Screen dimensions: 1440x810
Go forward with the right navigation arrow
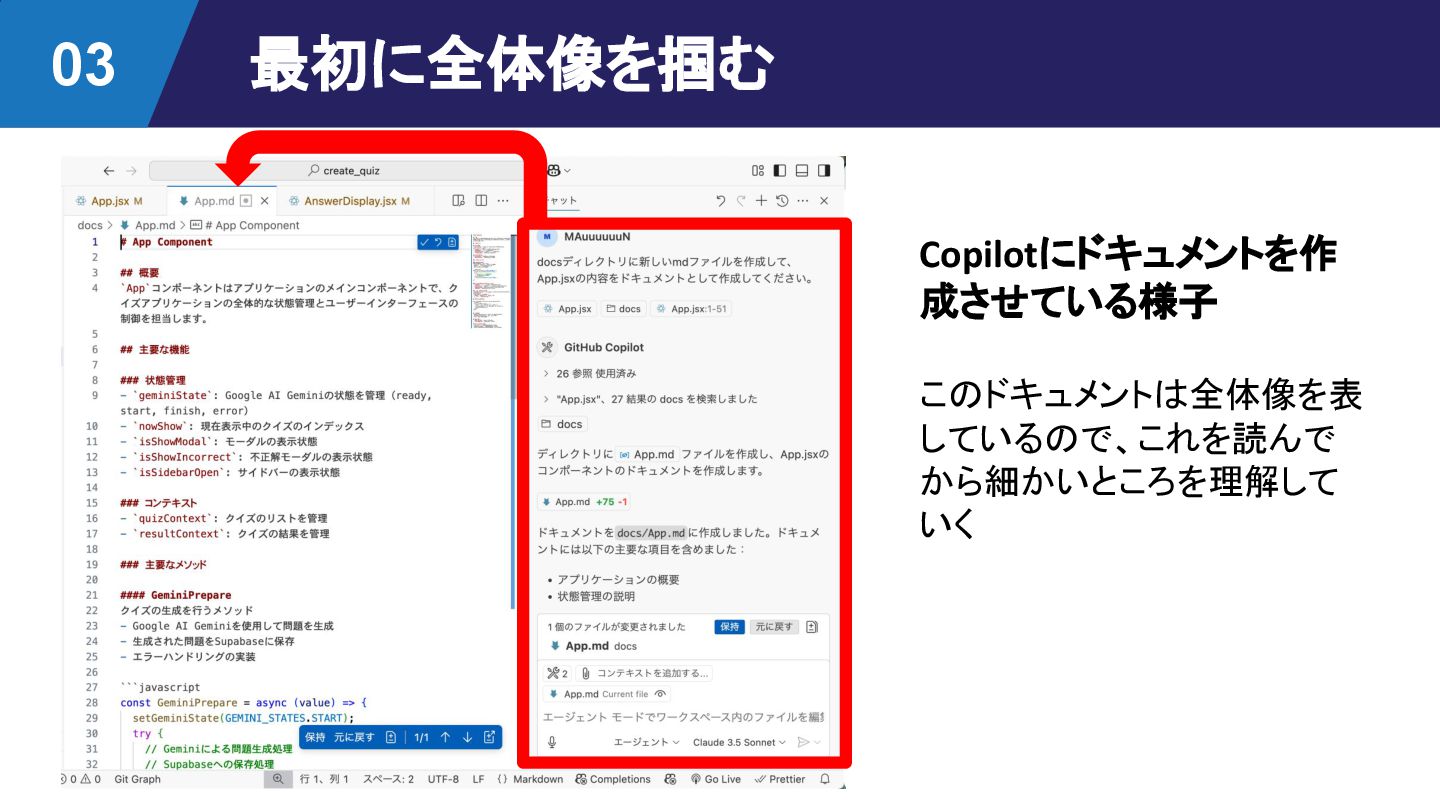click(x=132, y=171)
